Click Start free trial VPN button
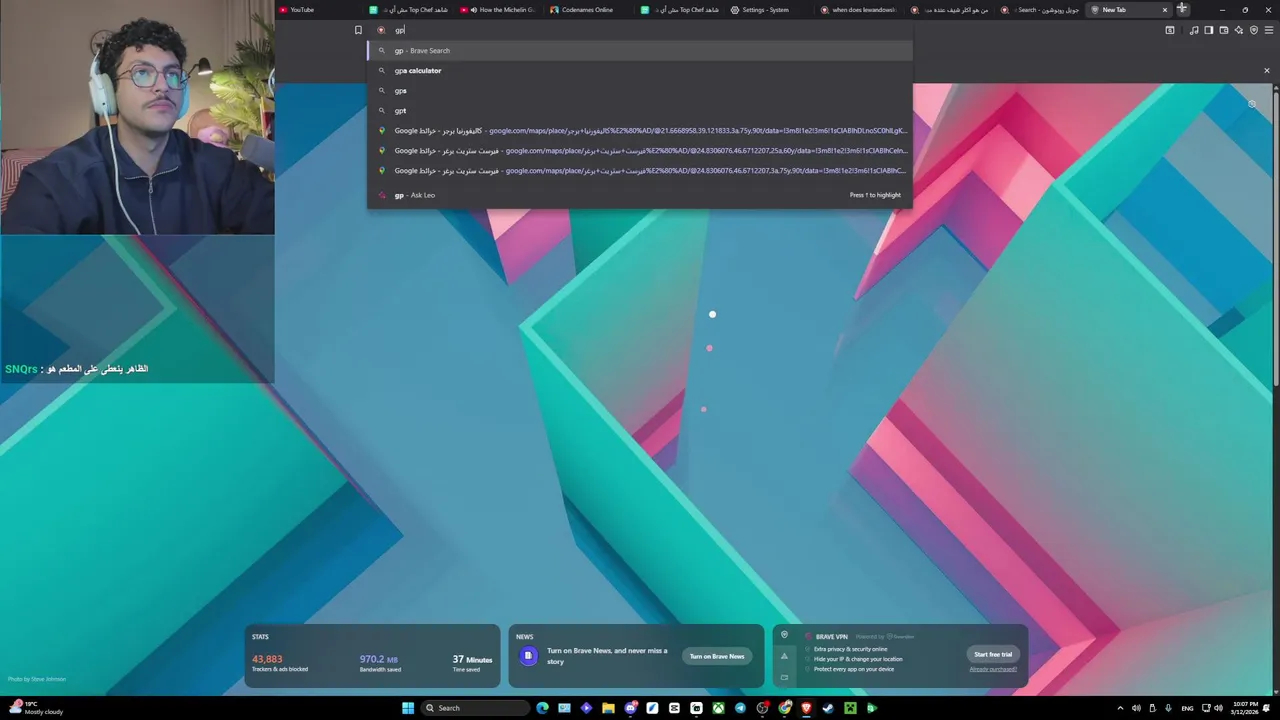The image size is (1280, 720). click(993, 654)
